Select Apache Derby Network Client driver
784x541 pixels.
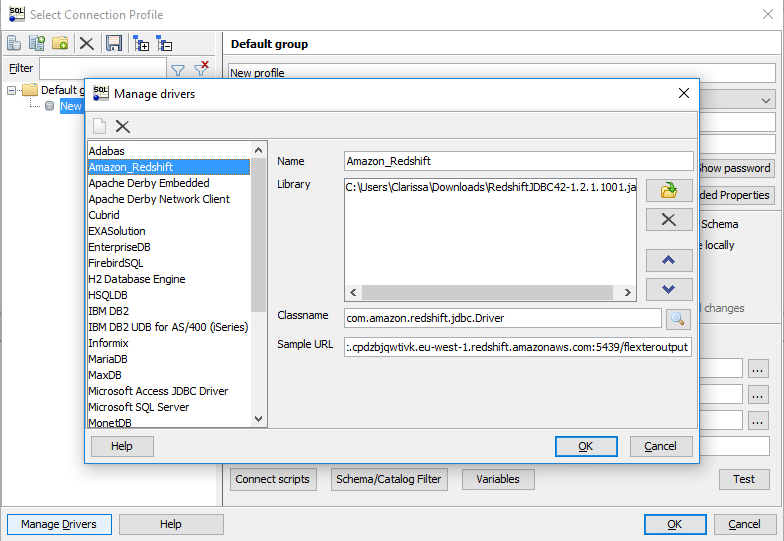[x=169, y=199]
